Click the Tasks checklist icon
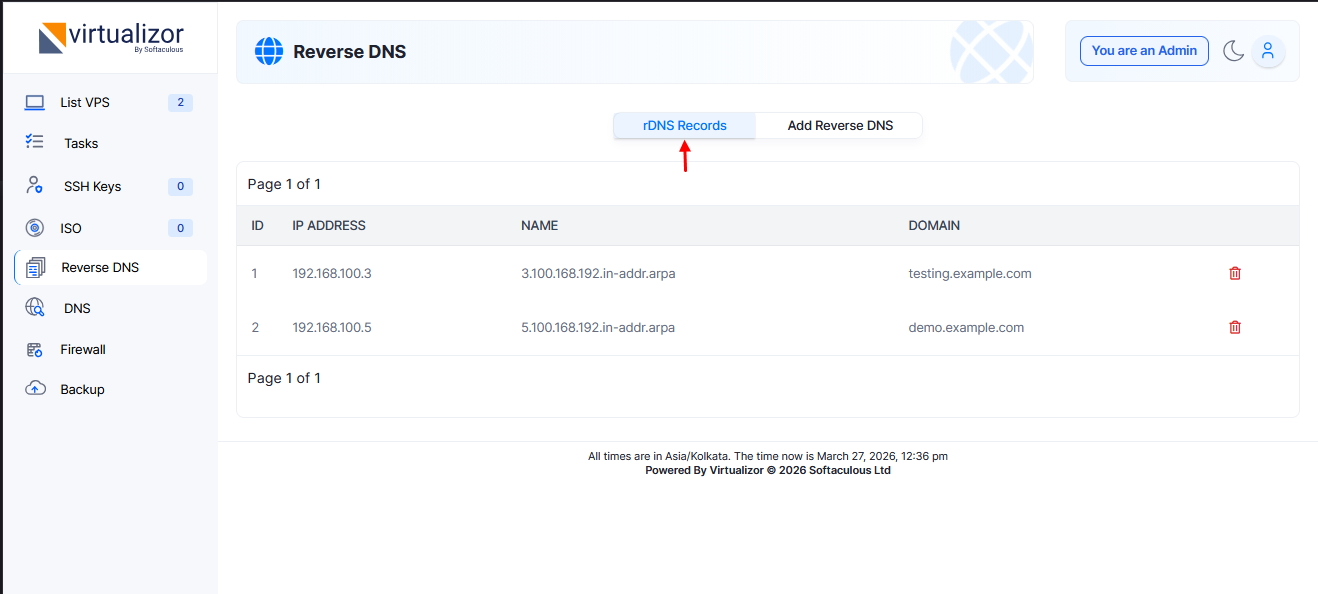This screenshot has height=594, width=1318. click(35, 142)
